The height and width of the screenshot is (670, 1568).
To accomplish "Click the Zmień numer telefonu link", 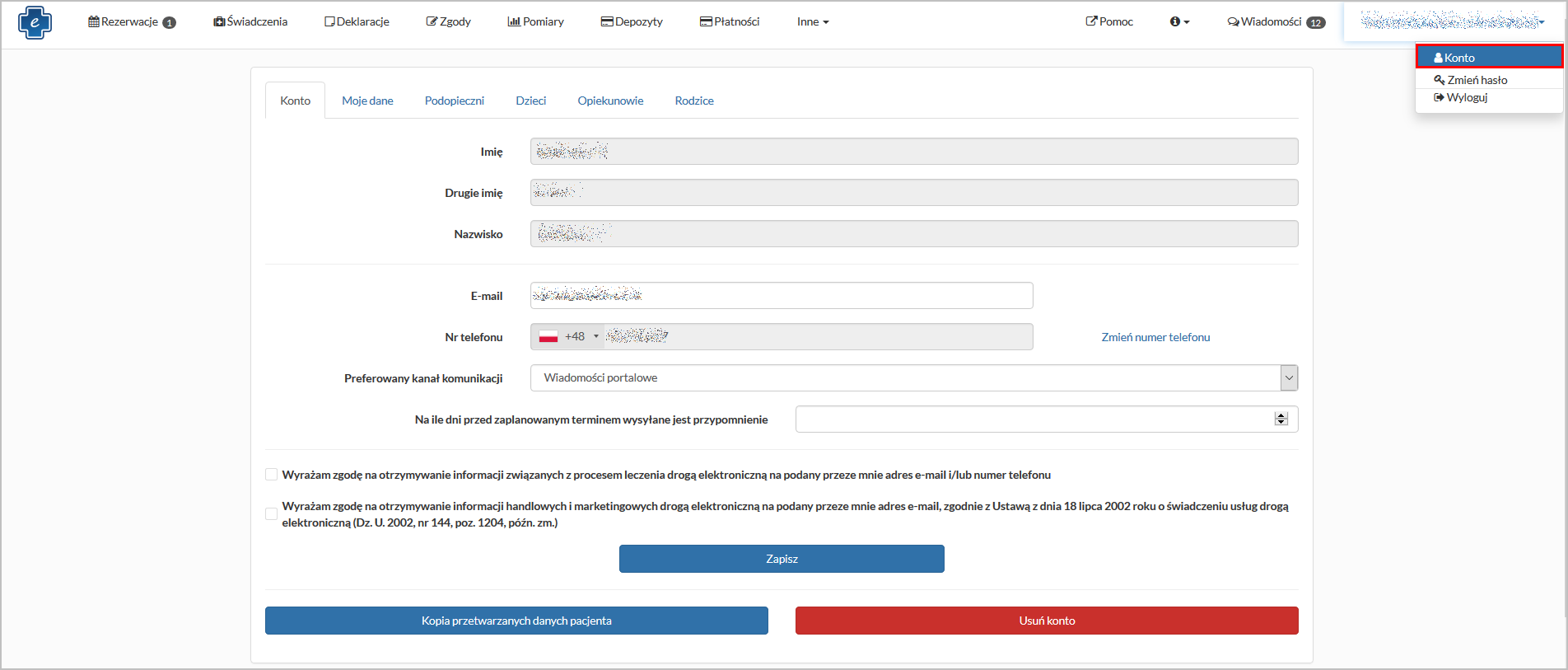I will coord(1155,337).
